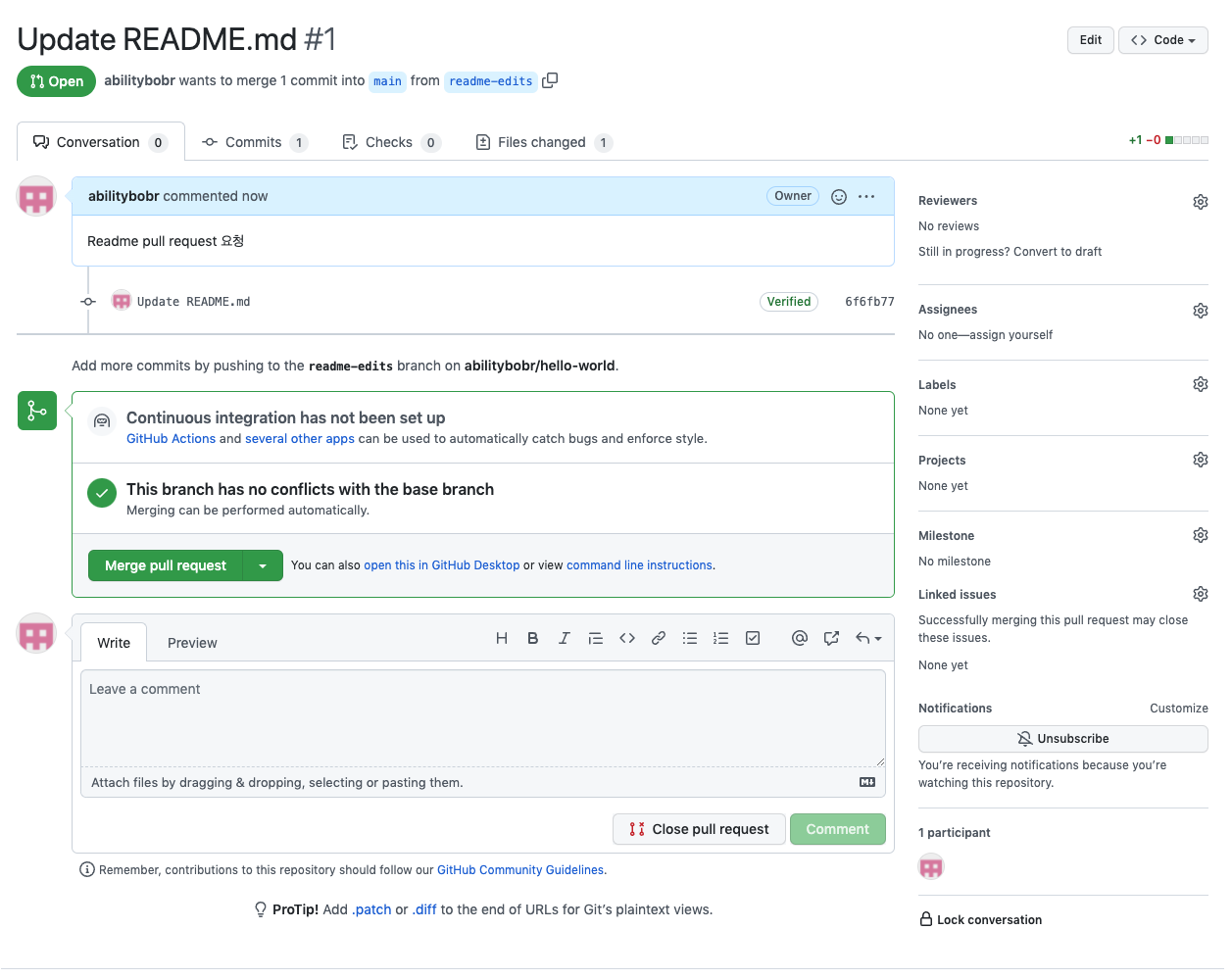Click Lock conversation

pos(980,919)
